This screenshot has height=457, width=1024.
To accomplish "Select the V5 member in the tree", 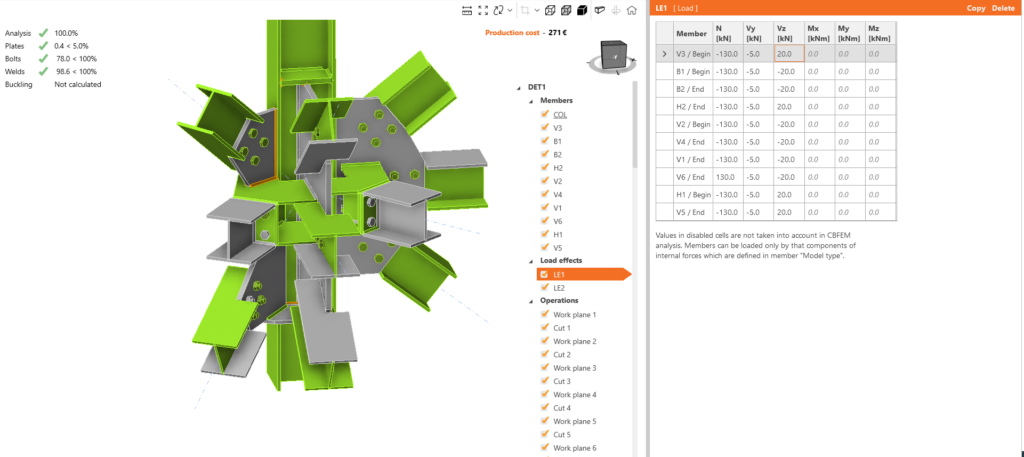I will click(558, 247).
